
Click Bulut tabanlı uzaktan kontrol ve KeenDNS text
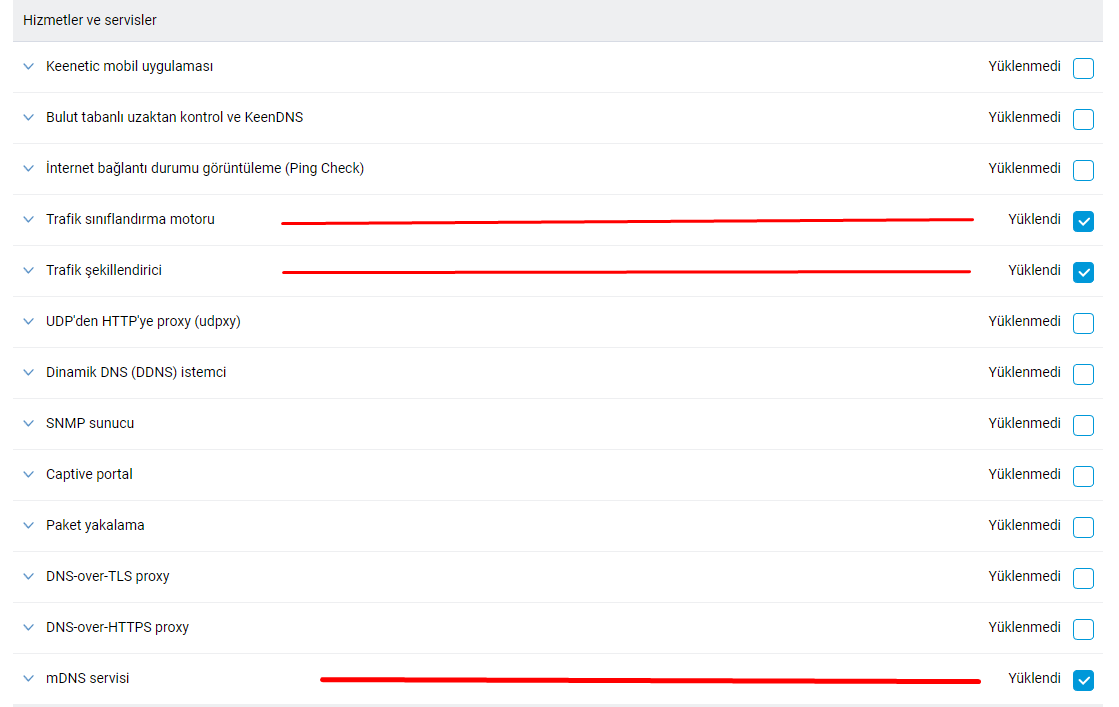pyautogui.click(x=174, y=117)
